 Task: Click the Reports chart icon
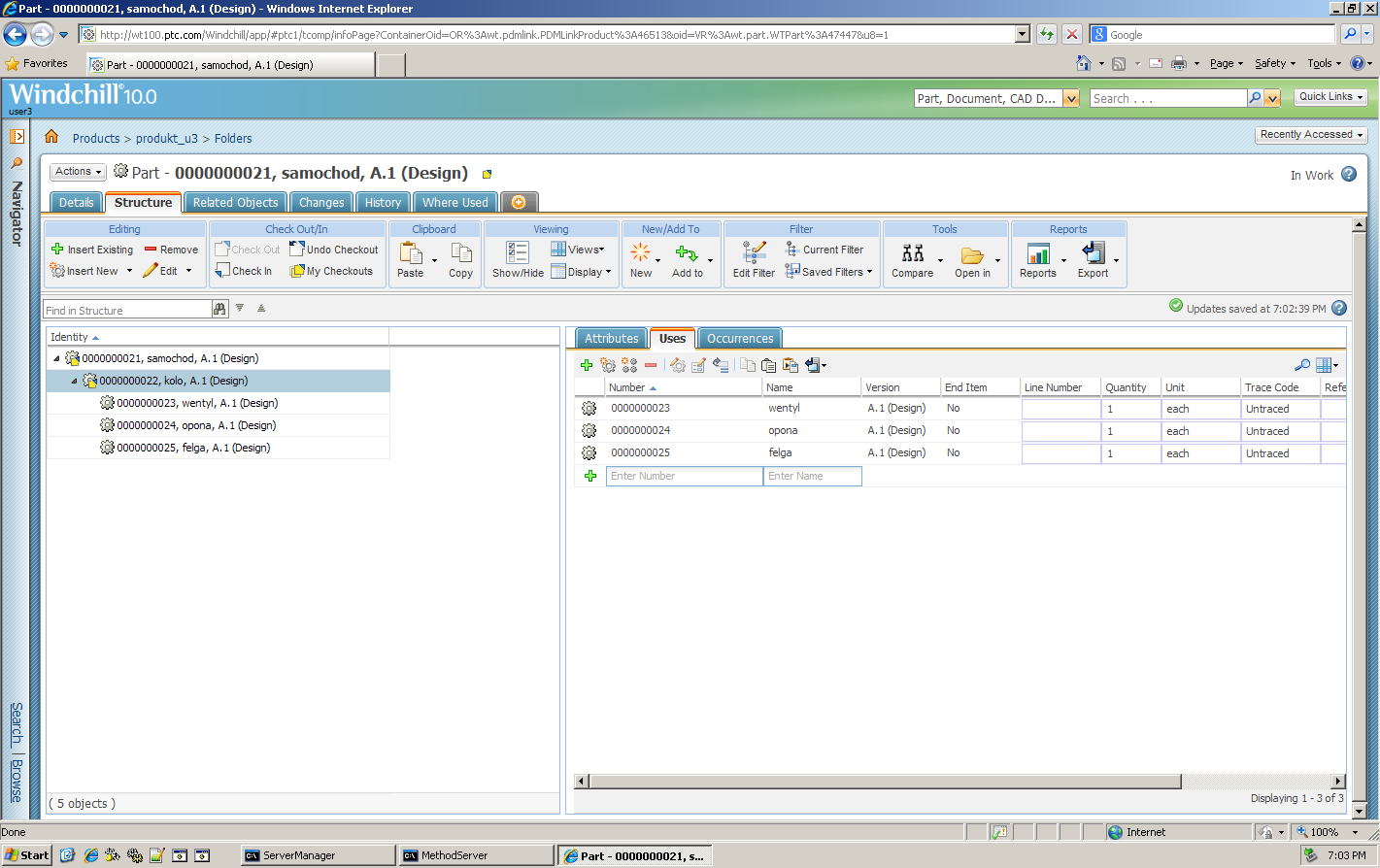click(x=1038, y=253)
